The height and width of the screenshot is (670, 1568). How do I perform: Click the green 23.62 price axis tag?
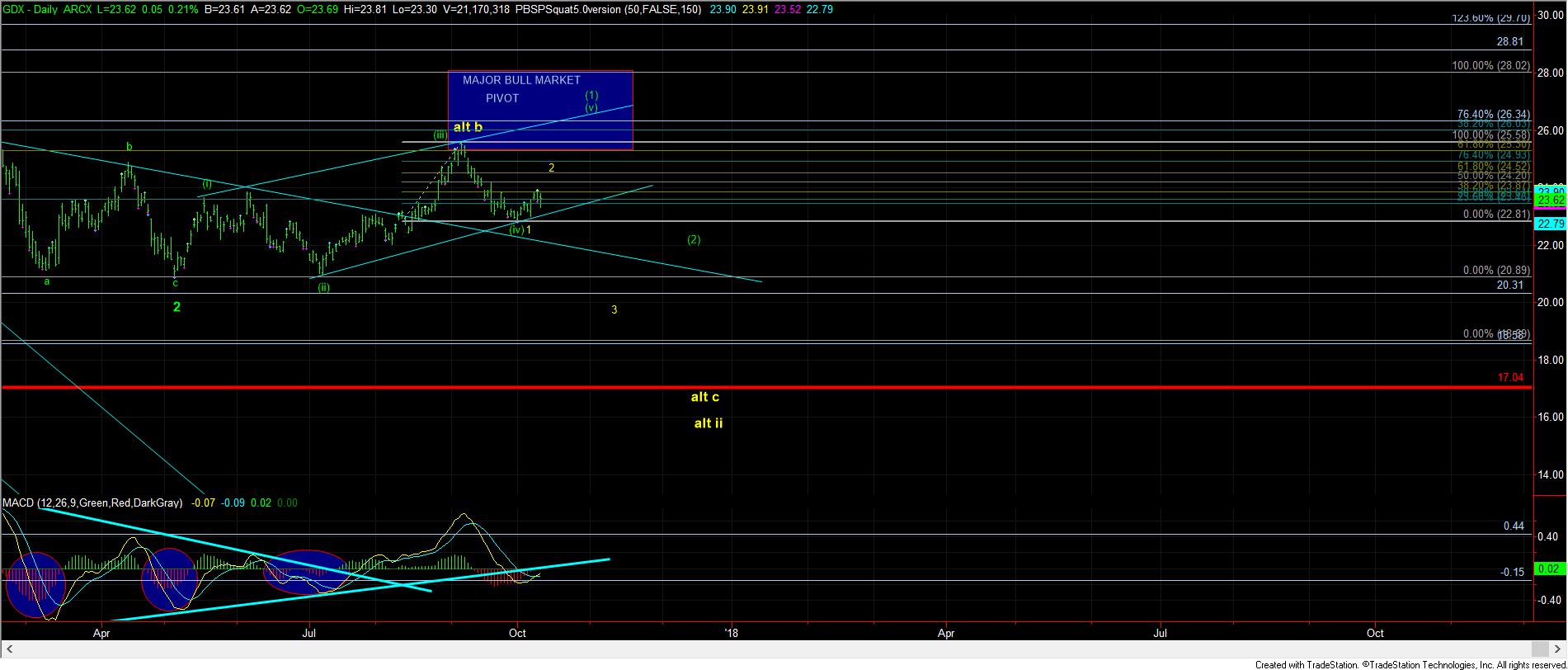coord(1550,201)
